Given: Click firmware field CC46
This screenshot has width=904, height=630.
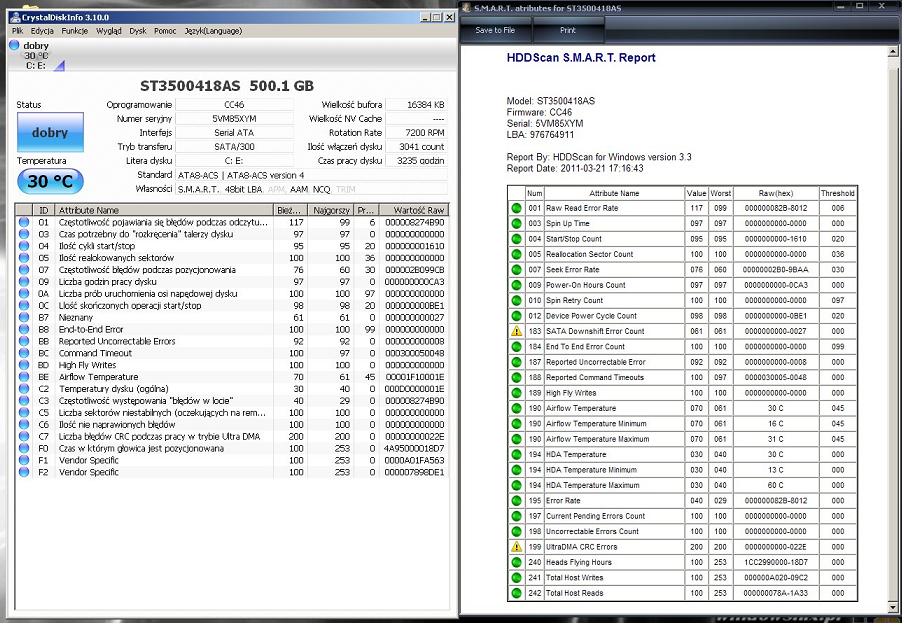Looking at the screenshot, I should tap(234, 105).
